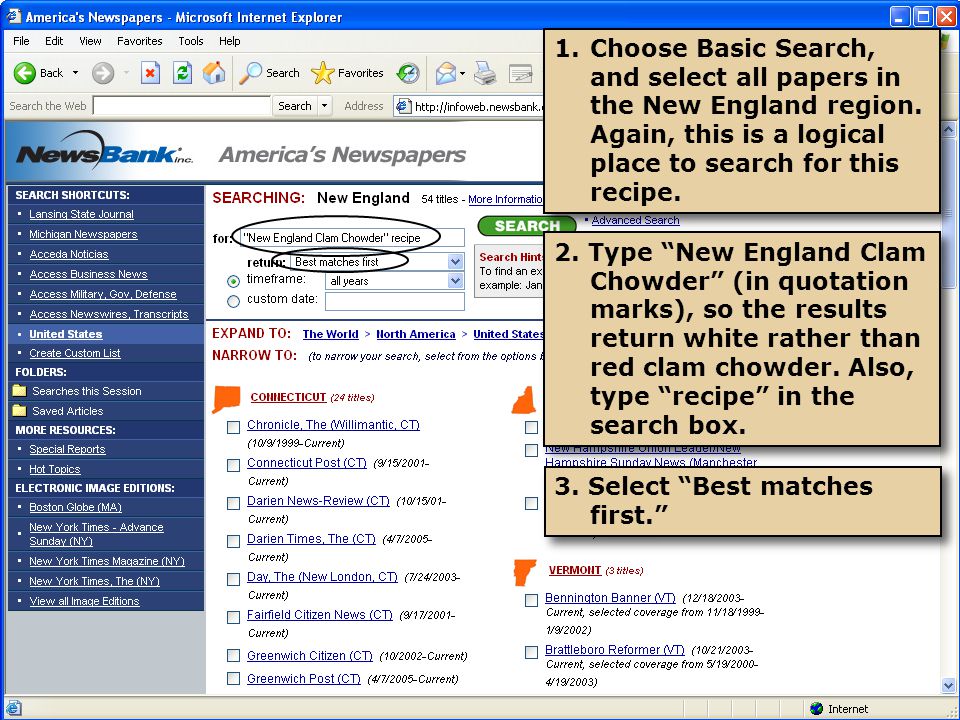The width and height of the screenshot is (960, 720).
Task: Check the Fairfield Citizen News (CT) box
Action: tap(233, 617)
